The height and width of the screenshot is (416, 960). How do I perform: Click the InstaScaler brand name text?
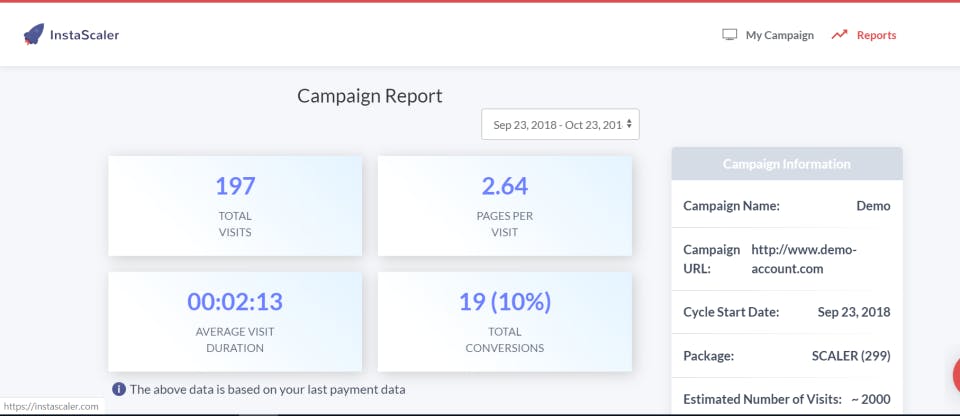(84, 35)
